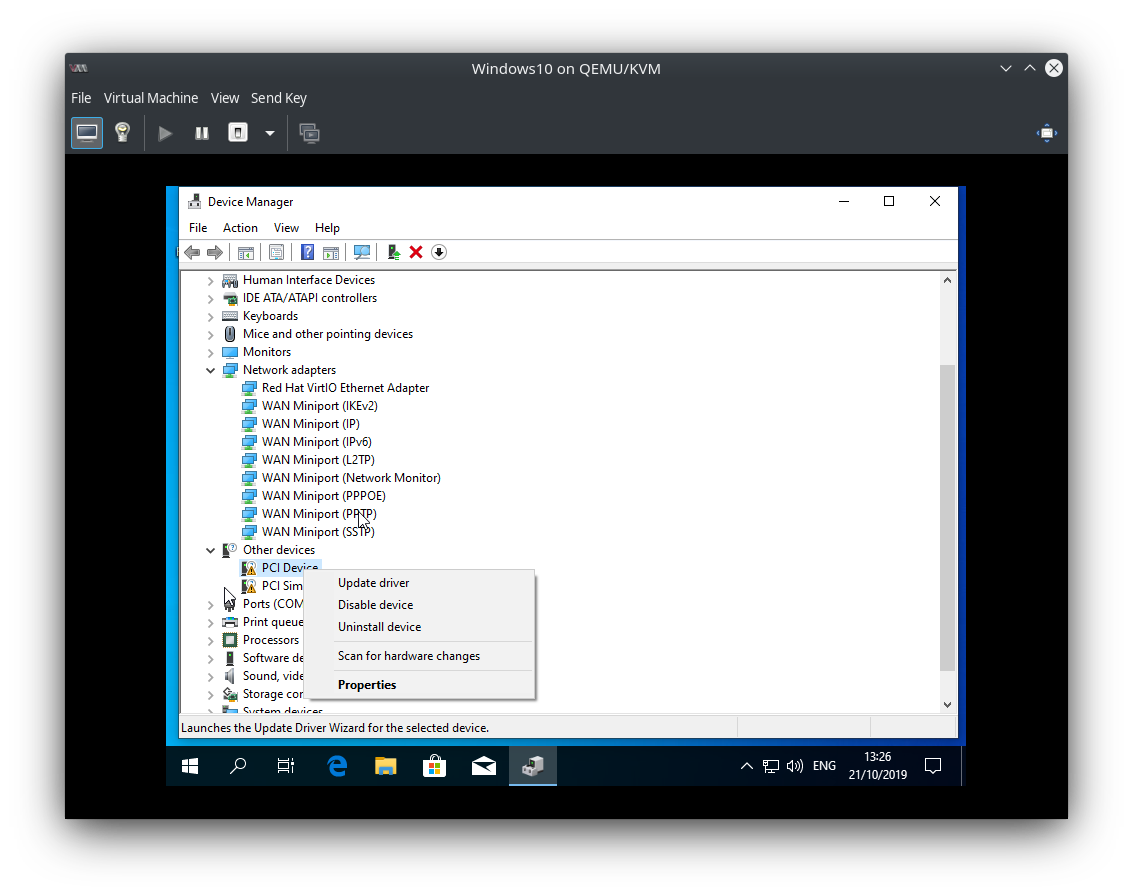This screenshot has height=896, width=1133.
Task: Open virt-manager File menu
Action: pyautogui.click(x=81, y=98)
